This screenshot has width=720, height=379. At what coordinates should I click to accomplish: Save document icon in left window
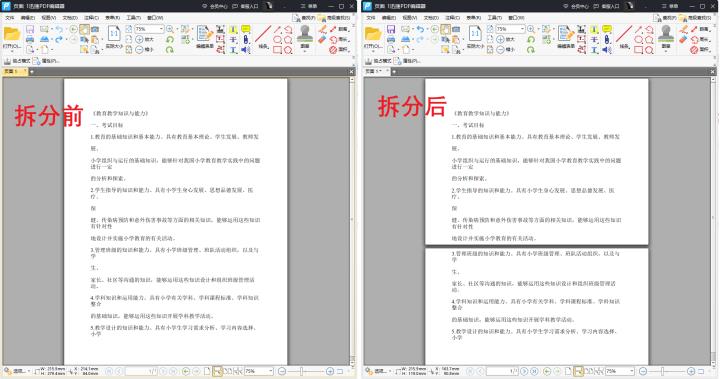coord(30,29)
